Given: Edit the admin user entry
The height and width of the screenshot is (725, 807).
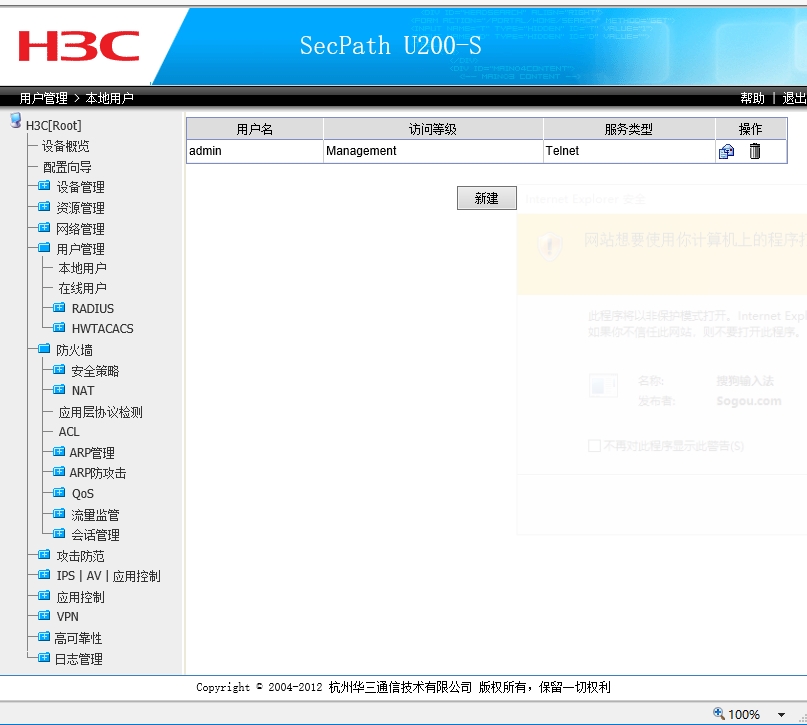Looking at the screenshot, I should pos(726,151).
